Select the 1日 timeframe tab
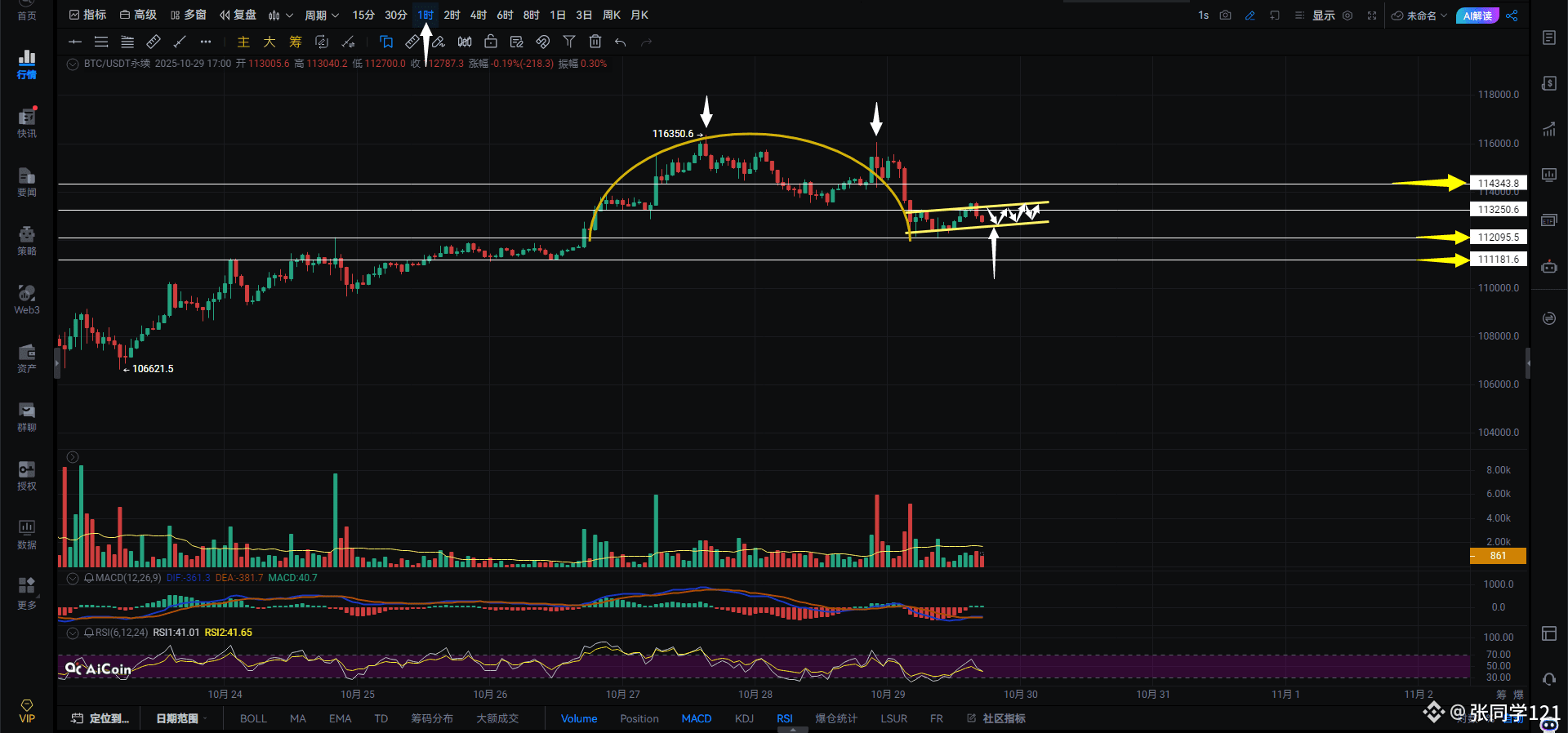The width and height of the screenshot is (1568, 733). pyautogui.click(x=558, y=16)
